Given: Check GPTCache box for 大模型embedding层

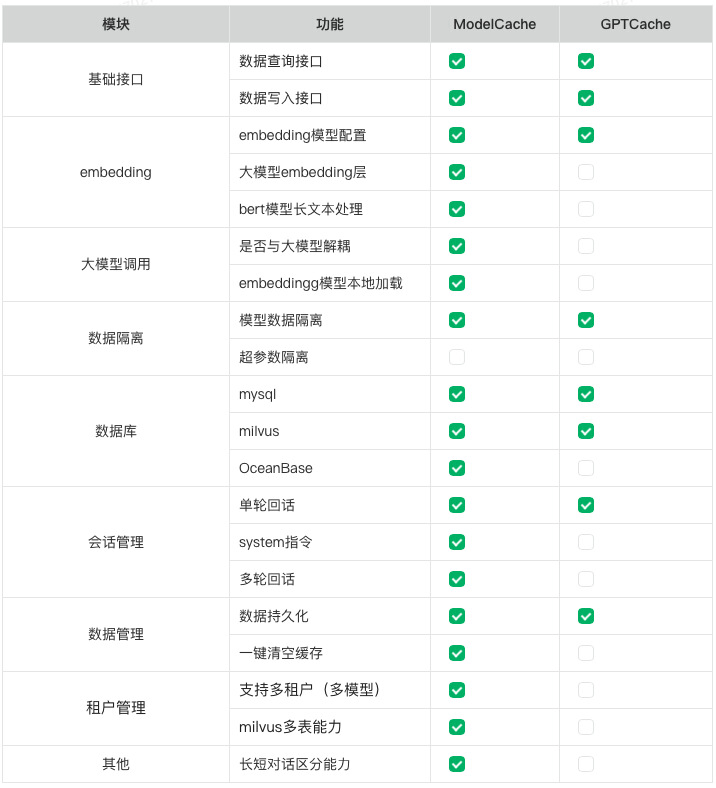Looking at the screenshot, I should tap(586, 172).
